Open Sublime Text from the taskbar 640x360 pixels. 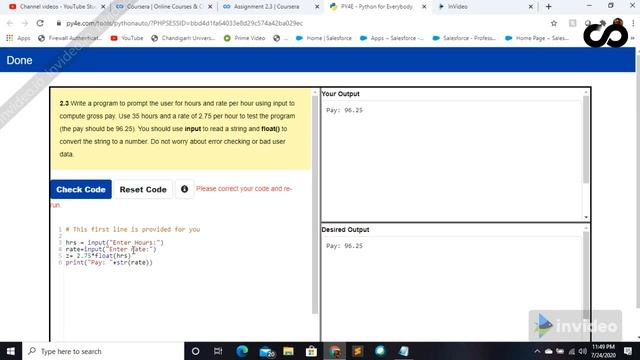[358, 351]
